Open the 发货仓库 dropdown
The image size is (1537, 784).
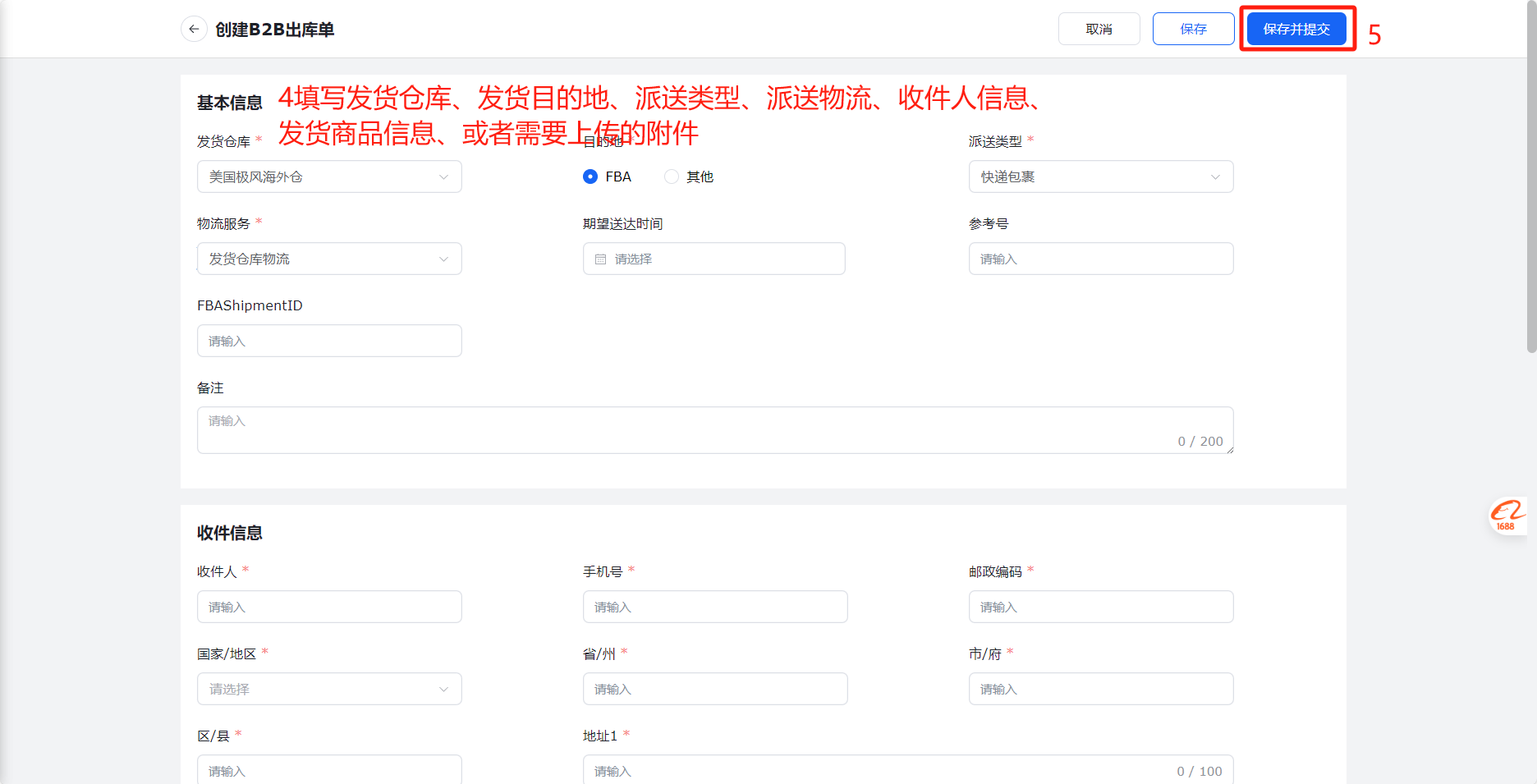click(x=329, y=177)
